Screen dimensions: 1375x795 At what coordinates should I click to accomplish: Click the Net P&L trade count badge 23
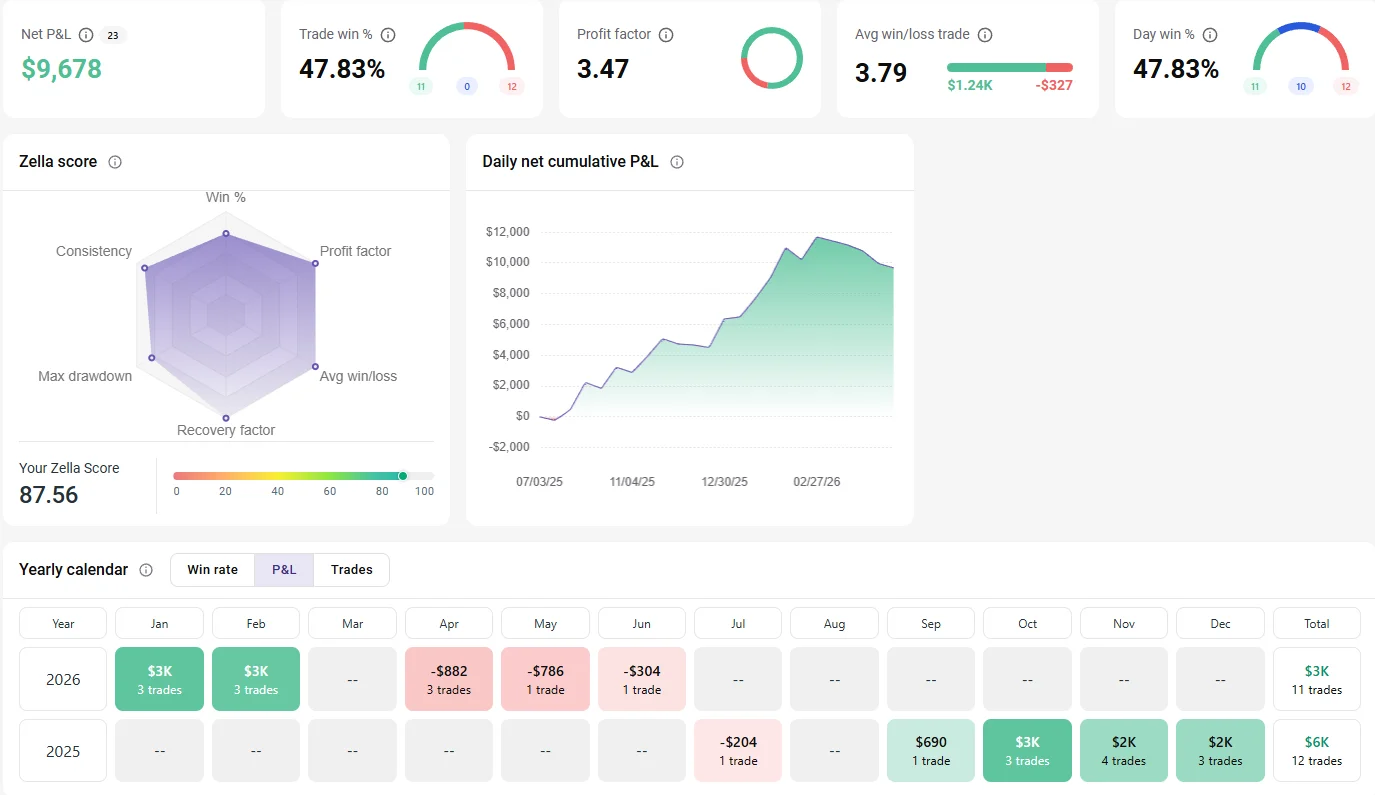(113, 36)
